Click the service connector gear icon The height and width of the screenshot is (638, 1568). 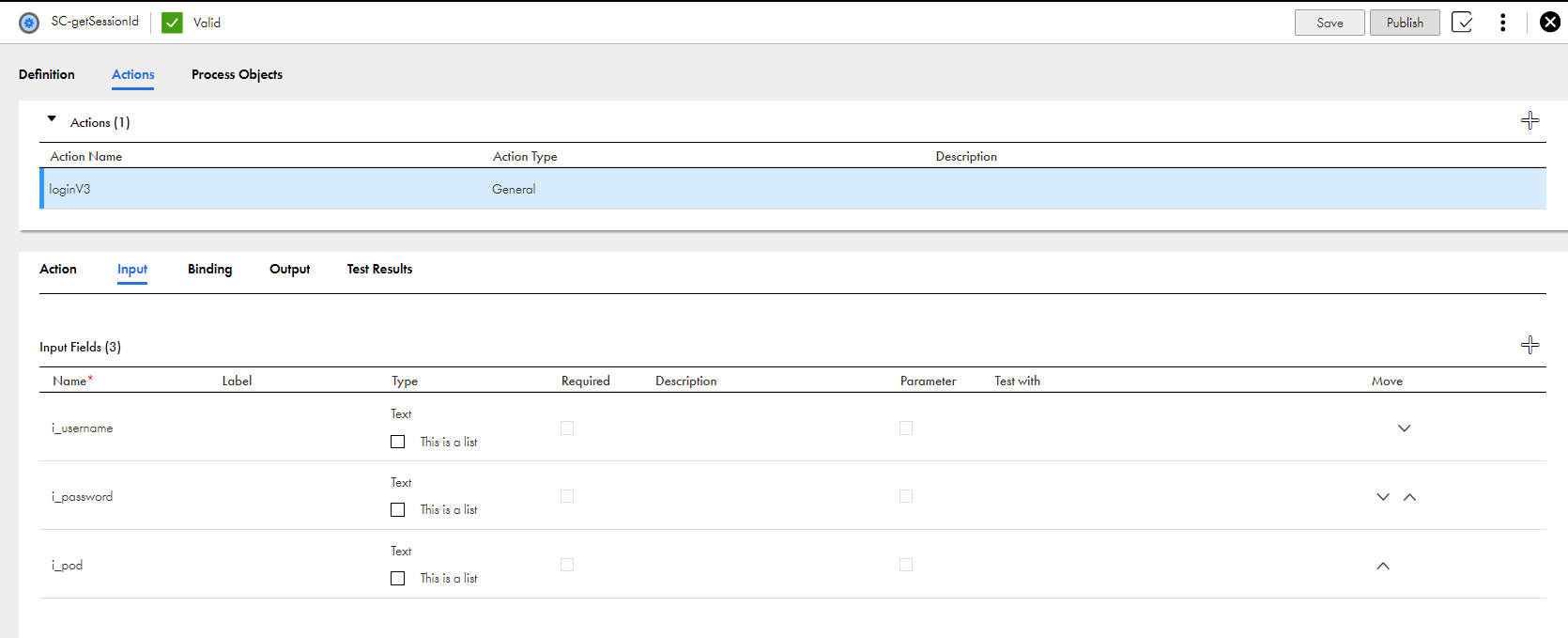[x=29, y=23]
